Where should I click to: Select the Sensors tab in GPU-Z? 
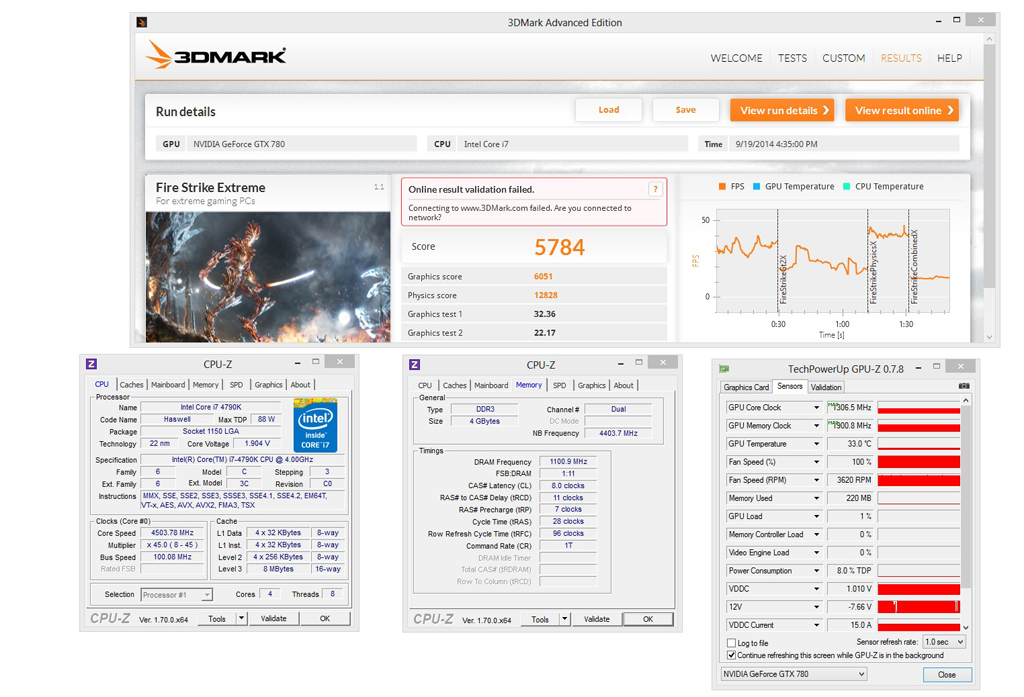click(790, 386)
